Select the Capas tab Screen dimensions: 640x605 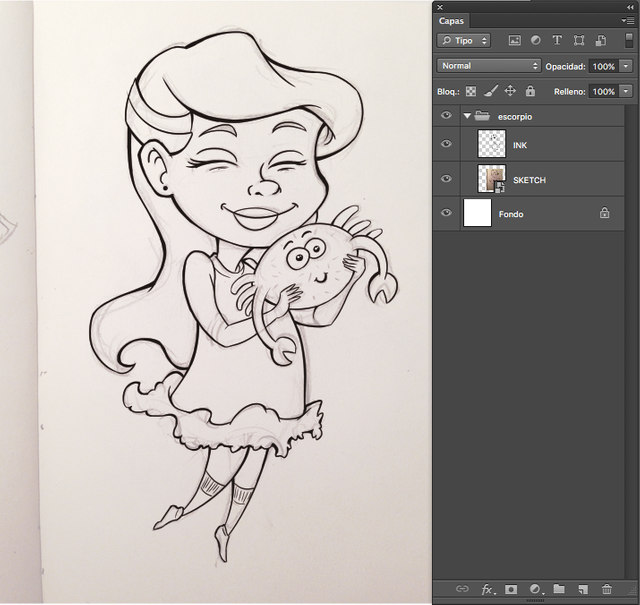tap(451, 21)
